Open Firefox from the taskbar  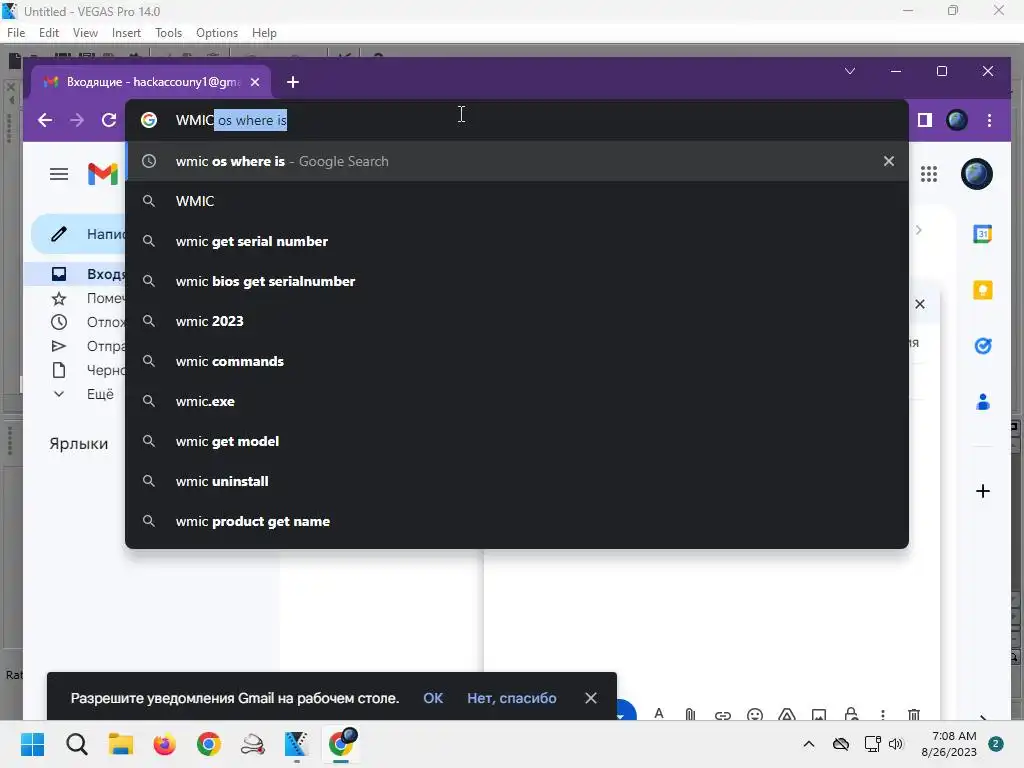coord(165,744)
